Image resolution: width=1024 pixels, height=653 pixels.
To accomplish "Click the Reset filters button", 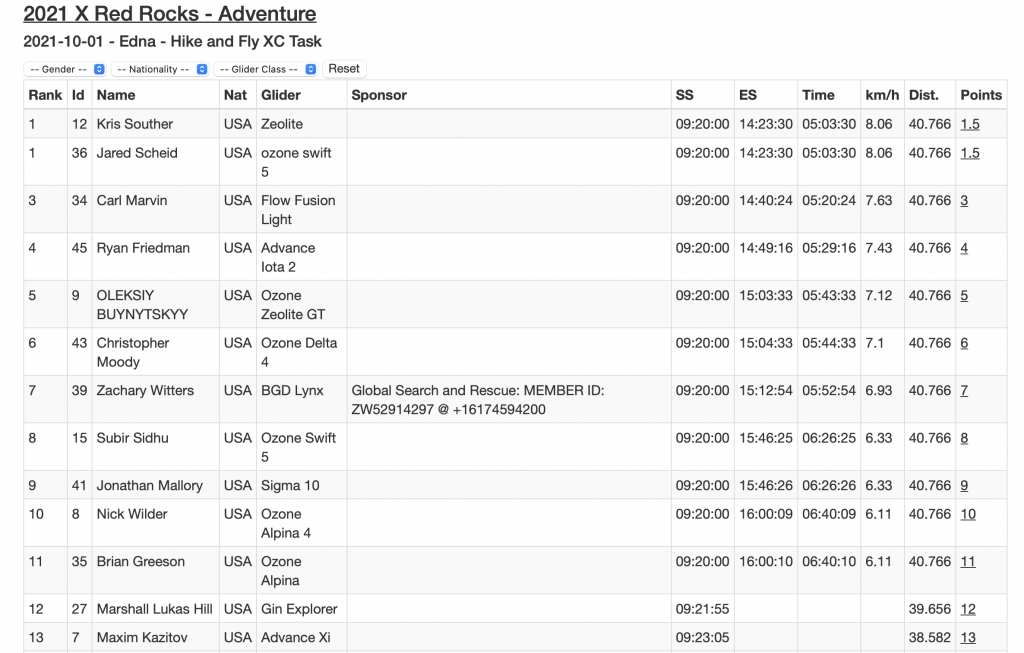I will tap(344, 69).
